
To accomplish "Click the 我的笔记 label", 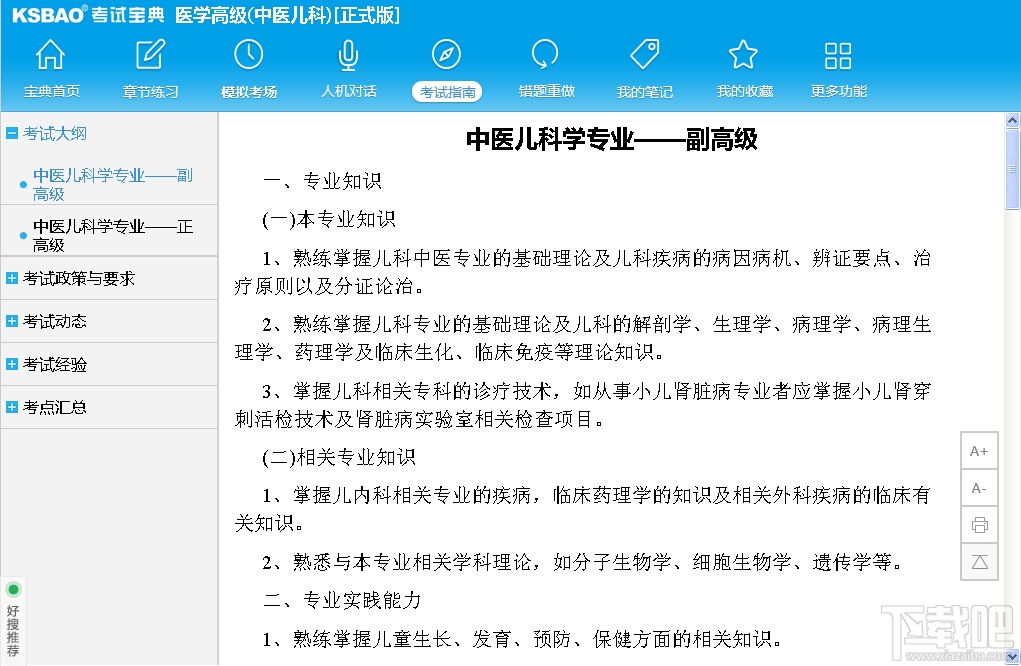I will coord(645,91).
